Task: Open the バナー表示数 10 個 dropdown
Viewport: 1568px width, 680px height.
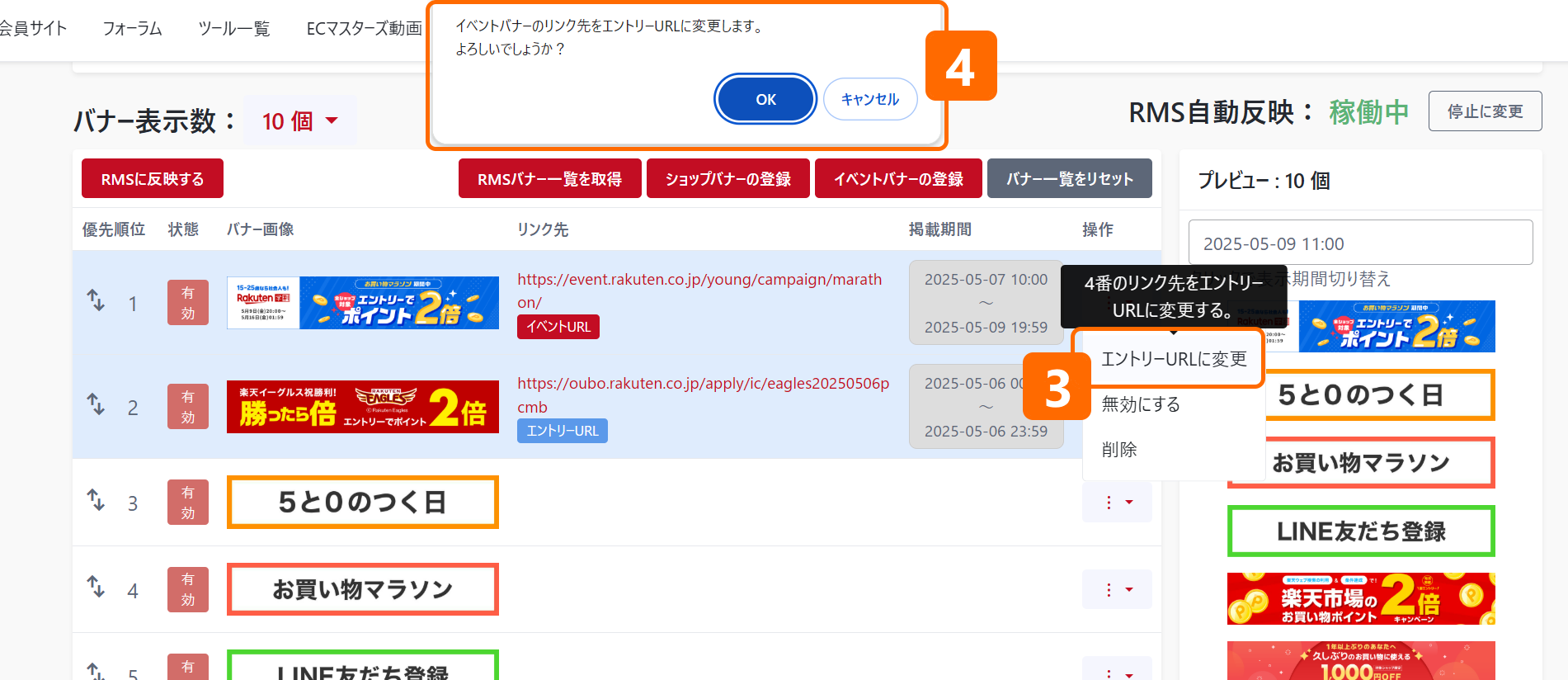Action: pos(300,121)
